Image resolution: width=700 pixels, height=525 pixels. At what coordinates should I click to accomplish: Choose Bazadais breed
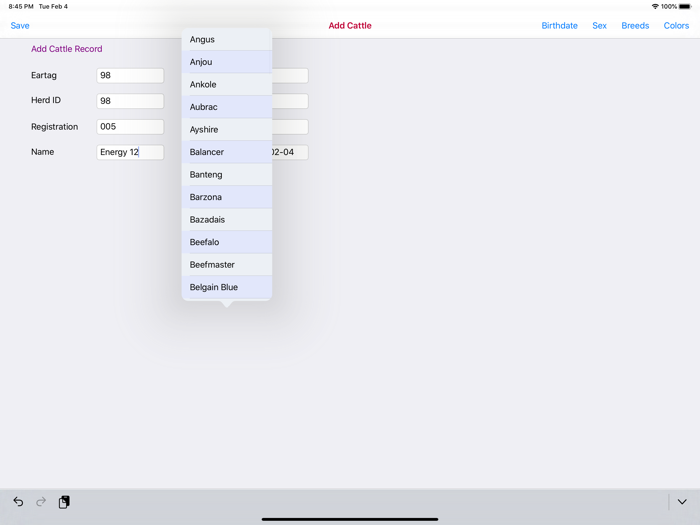pos(227,220)
